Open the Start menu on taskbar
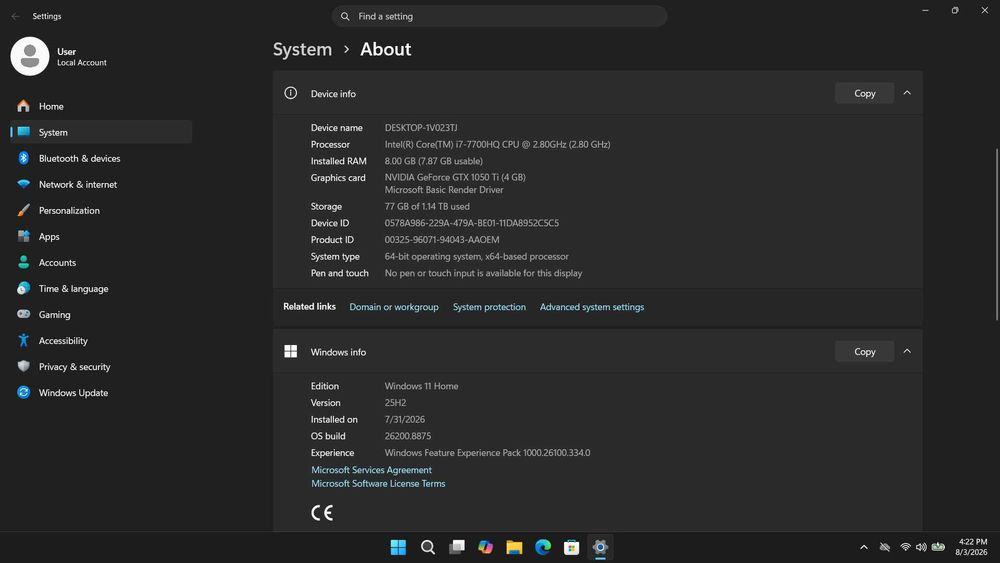Viewport: 1000px width, 563px height. click(x=398, y=547)
